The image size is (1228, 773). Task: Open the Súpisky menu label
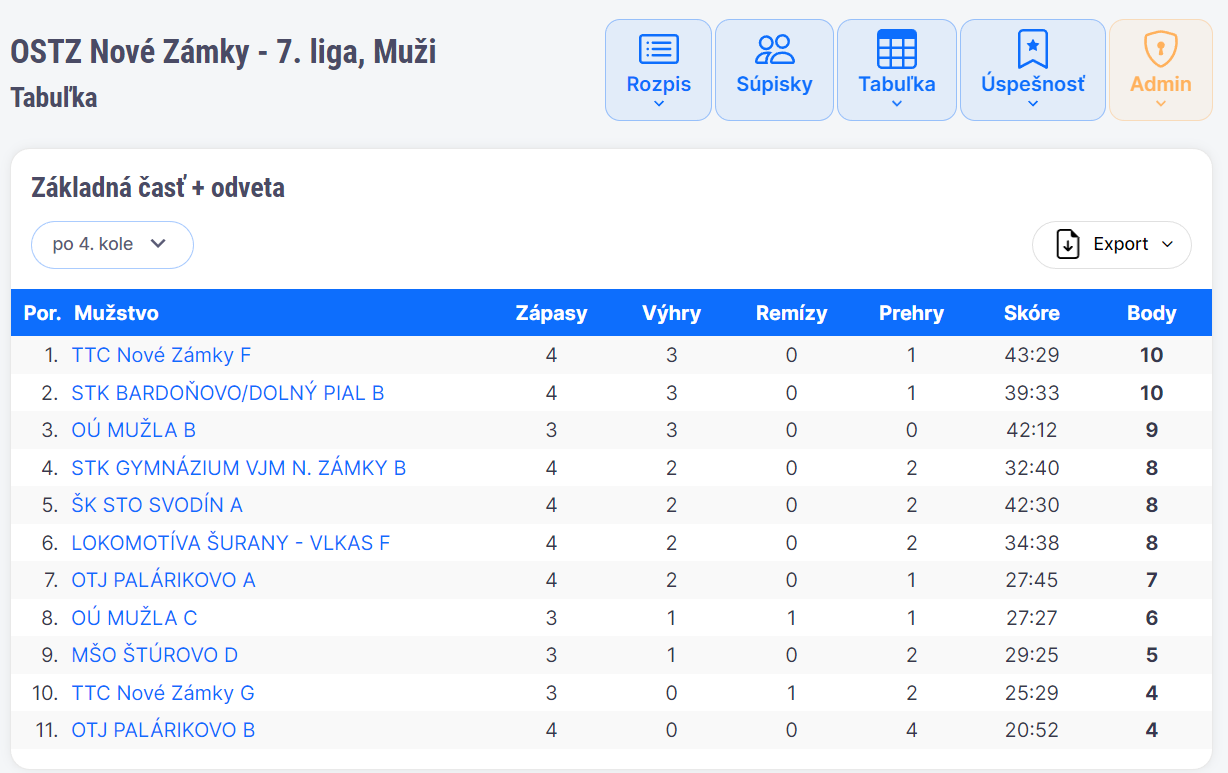tap(774, 84)
